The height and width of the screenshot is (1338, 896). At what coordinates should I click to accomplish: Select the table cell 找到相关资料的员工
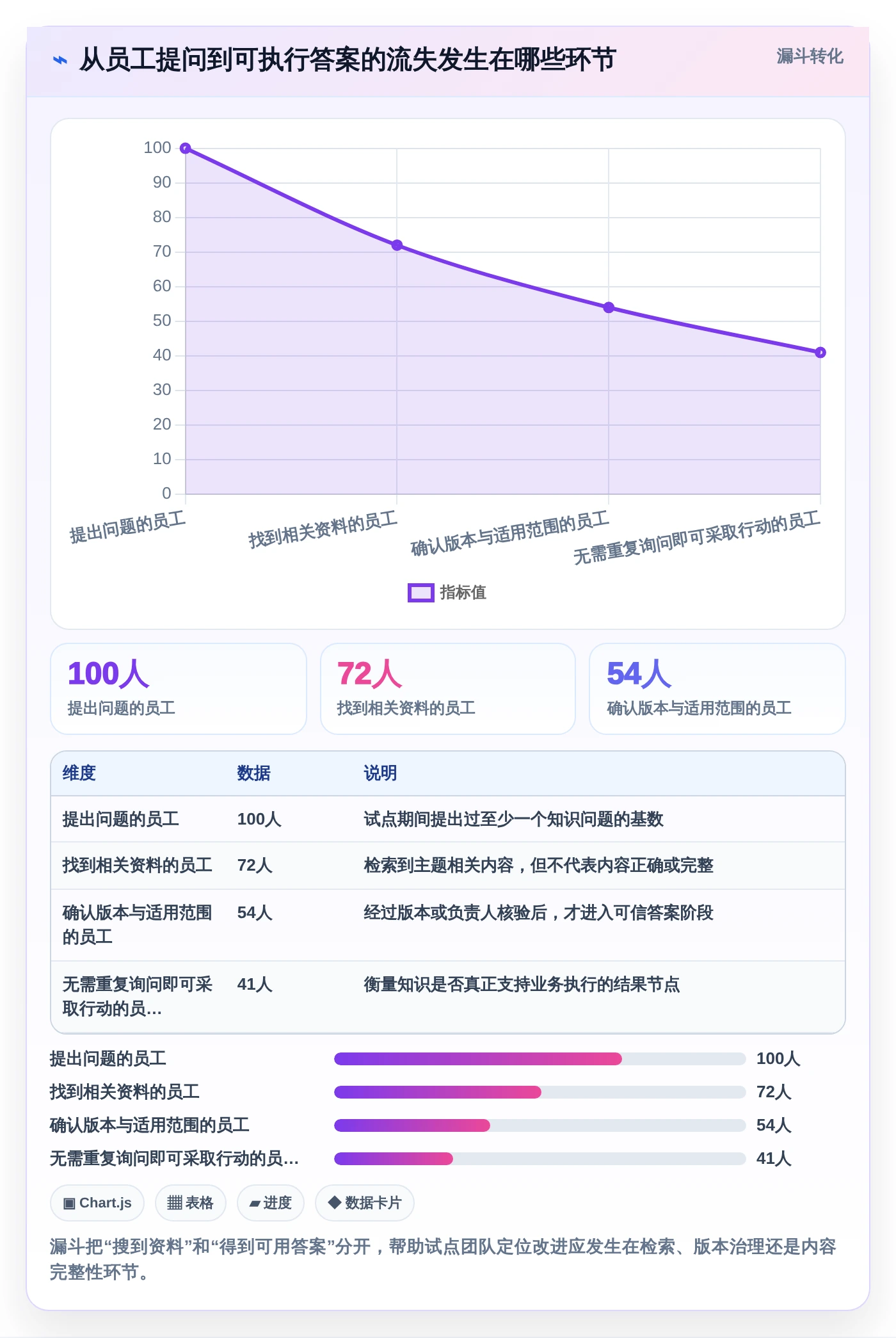pyautogui.click(x=137, y=866)
